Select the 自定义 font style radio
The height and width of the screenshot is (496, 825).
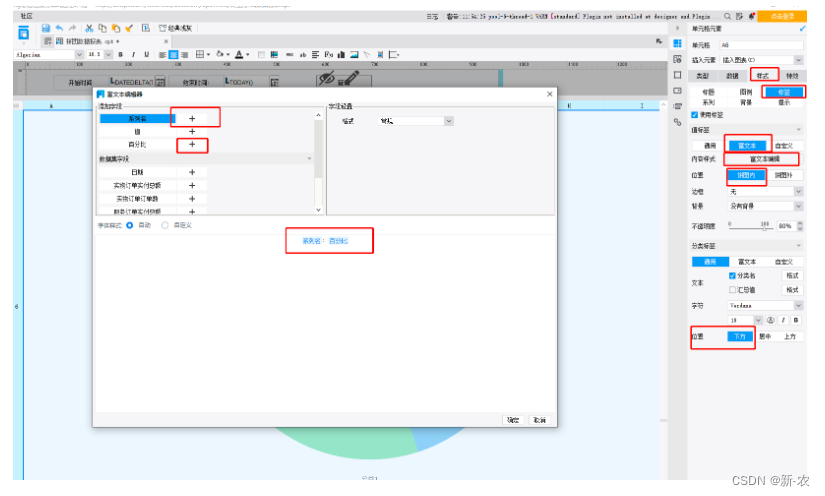[x=165, y=225]
